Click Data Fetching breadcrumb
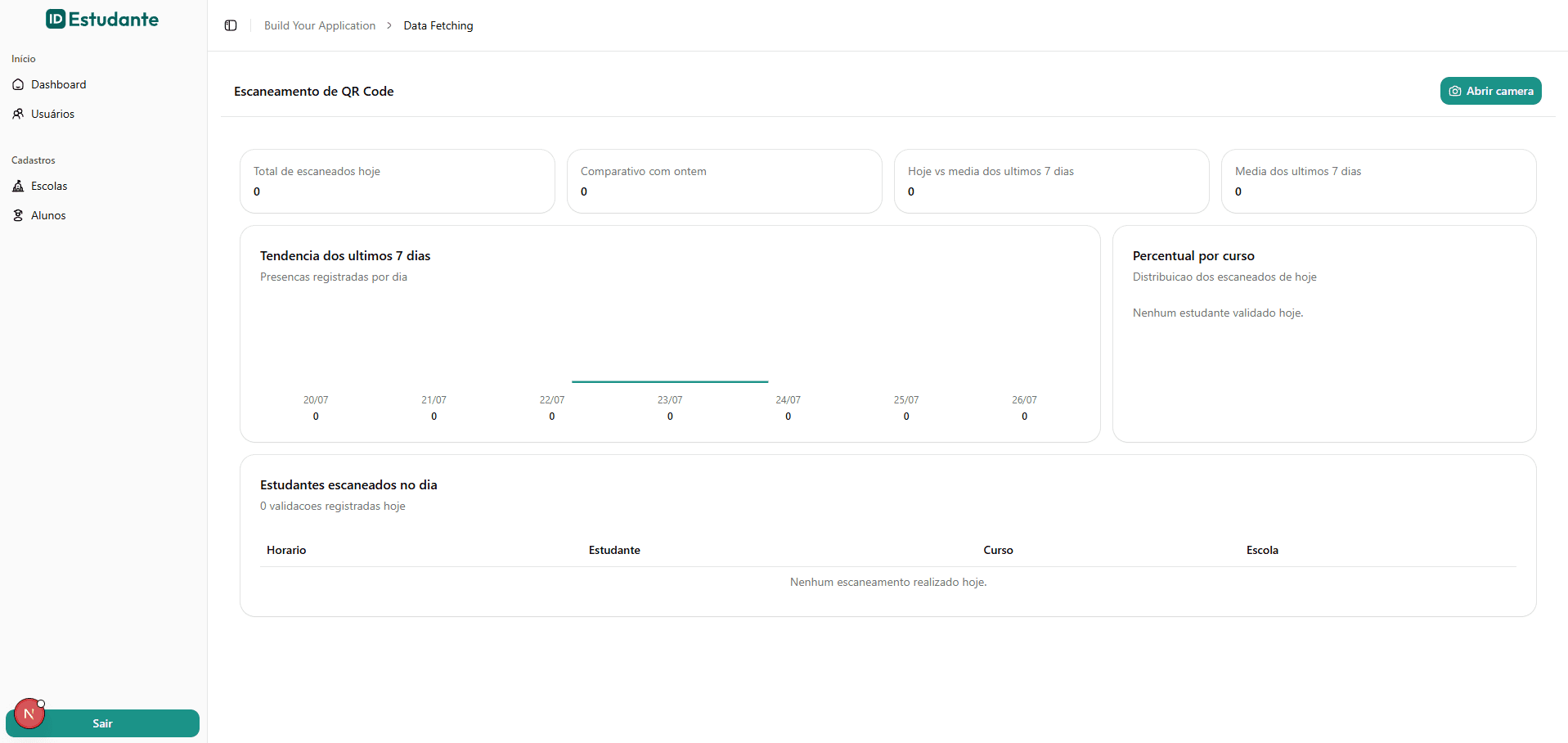 point(438,25)
